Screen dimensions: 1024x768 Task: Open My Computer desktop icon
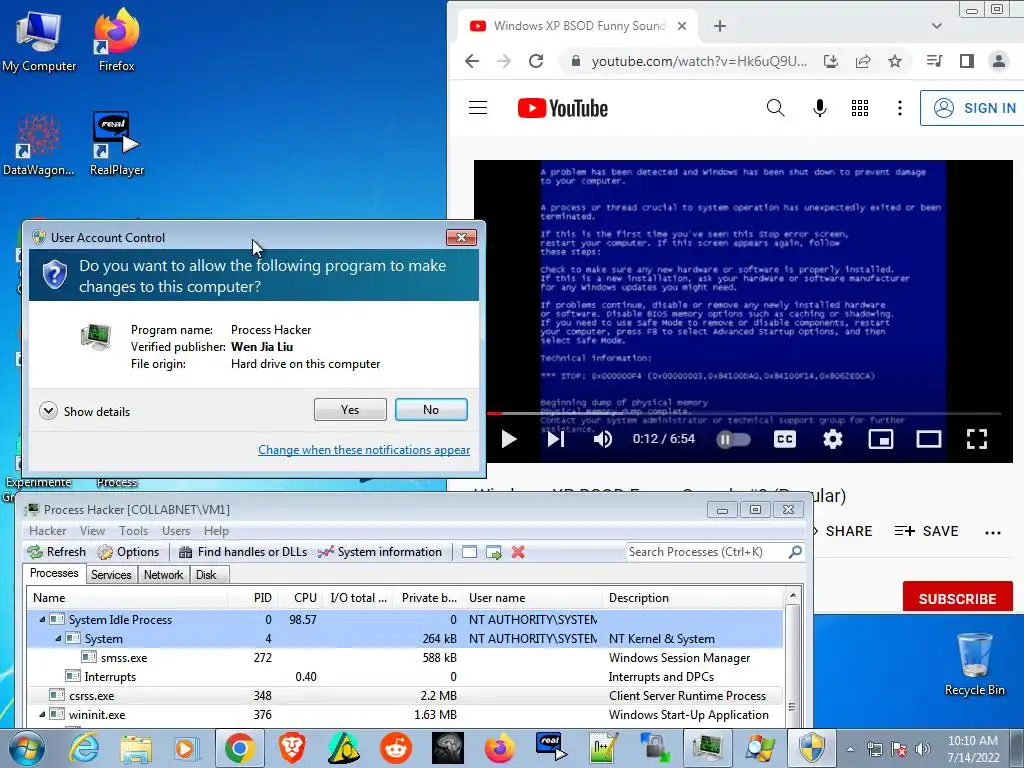39,40
